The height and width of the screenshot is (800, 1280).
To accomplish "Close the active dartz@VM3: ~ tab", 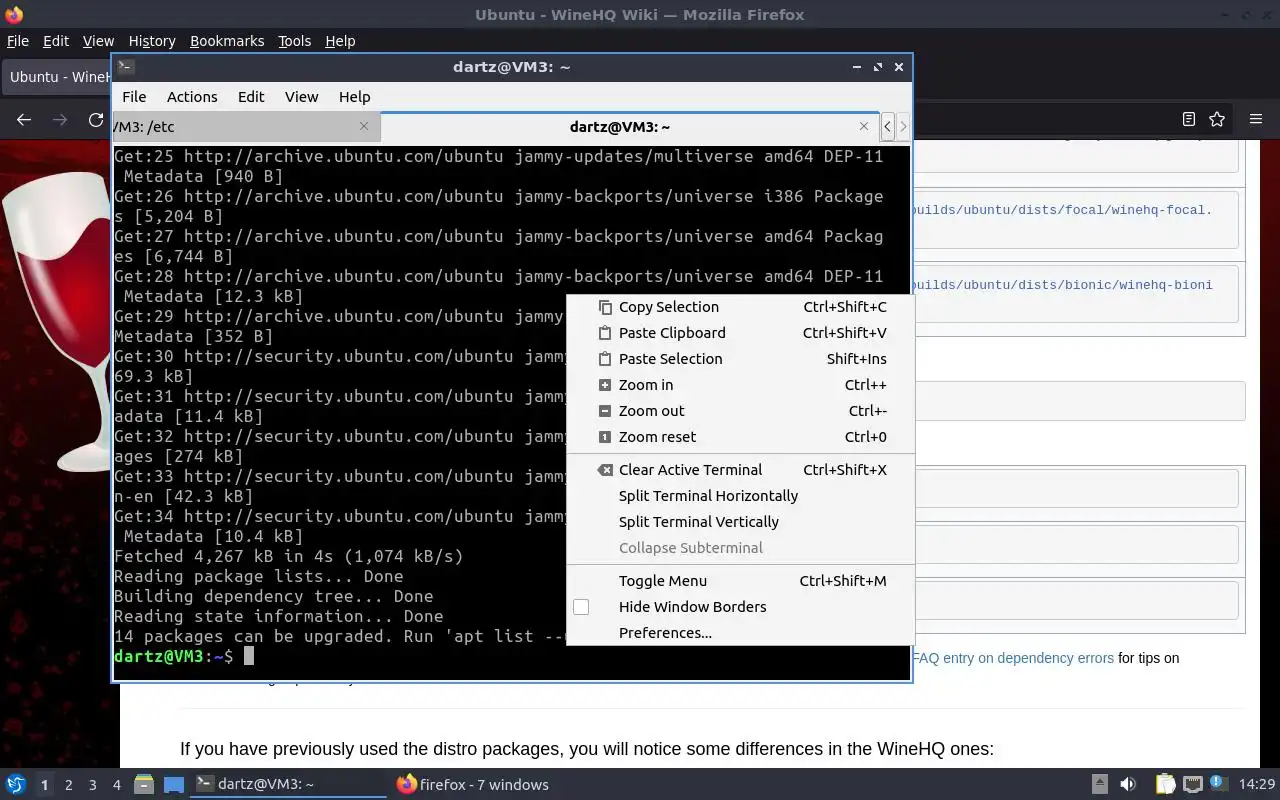I will (864, 126).
